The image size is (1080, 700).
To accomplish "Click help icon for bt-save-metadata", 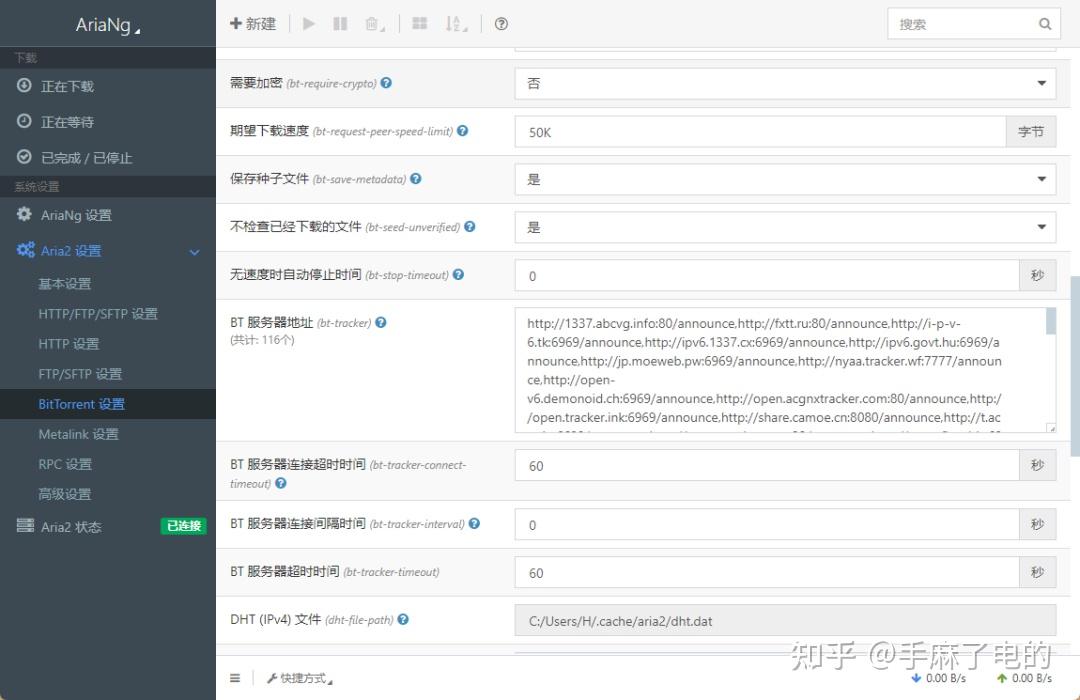I will [416, 178].
